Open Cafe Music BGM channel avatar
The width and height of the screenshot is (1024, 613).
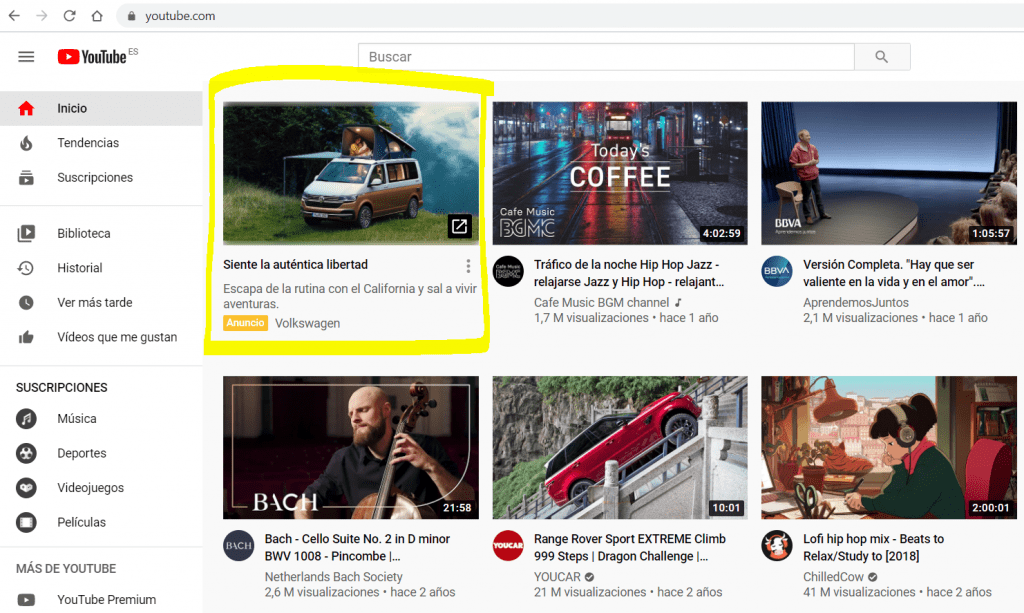pyautogui.click(x=508, y=272)
